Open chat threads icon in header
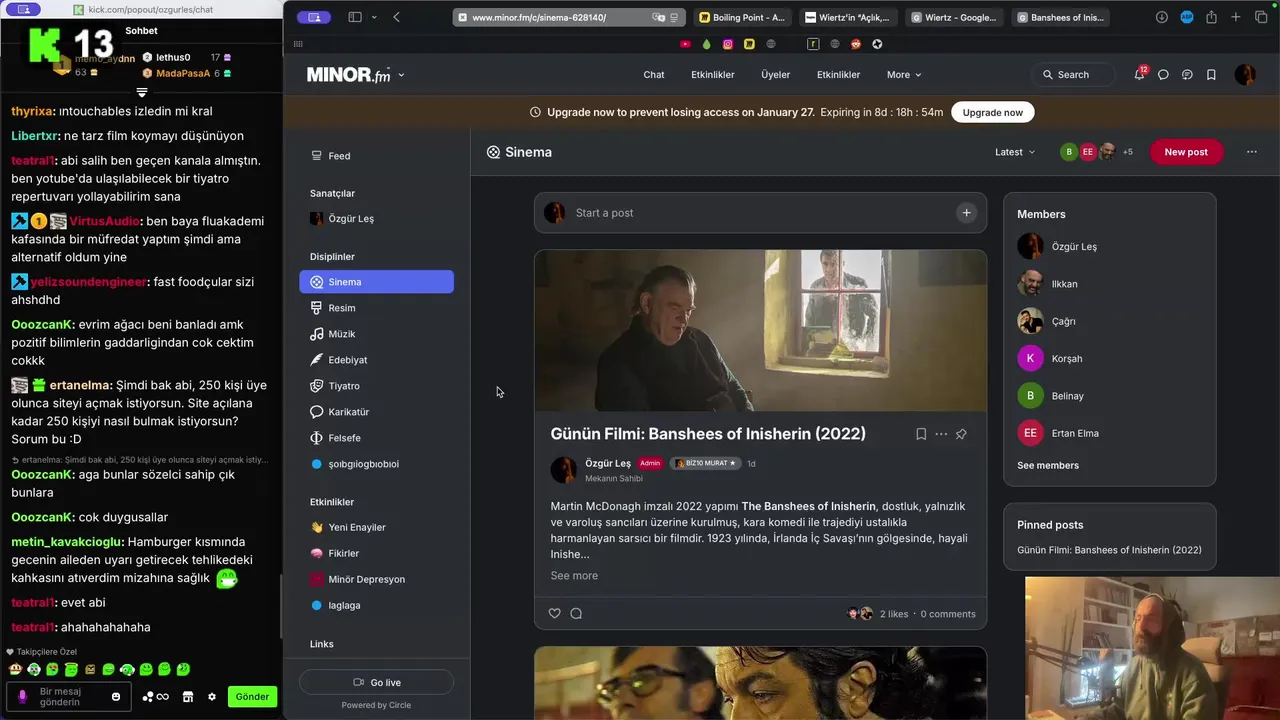Image resolution: width=1280 pixels, height=720 pixels. (1187, 75)
